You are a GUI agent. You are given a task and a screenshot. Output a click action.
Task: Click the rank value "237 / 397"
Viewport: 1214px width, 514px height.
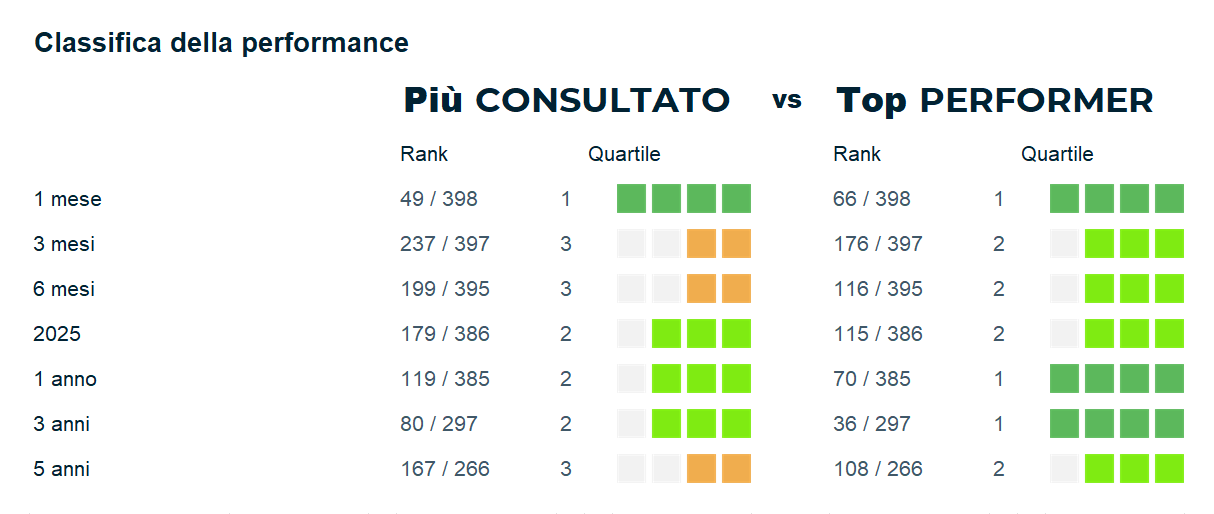pyautogui.click(x=445, y=244)
